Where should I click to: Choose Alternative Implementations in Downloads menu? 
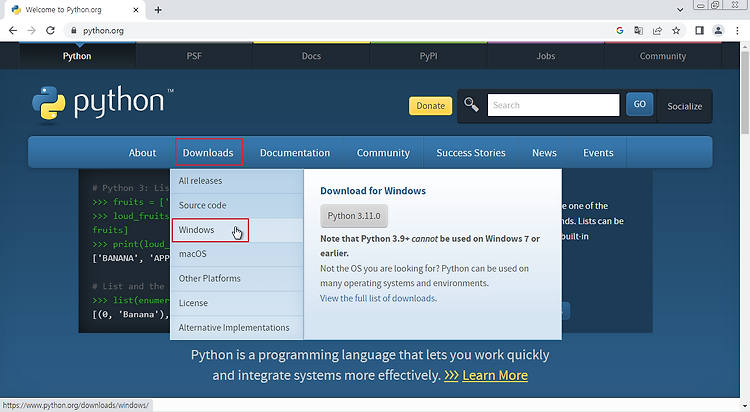click(237, 328)
